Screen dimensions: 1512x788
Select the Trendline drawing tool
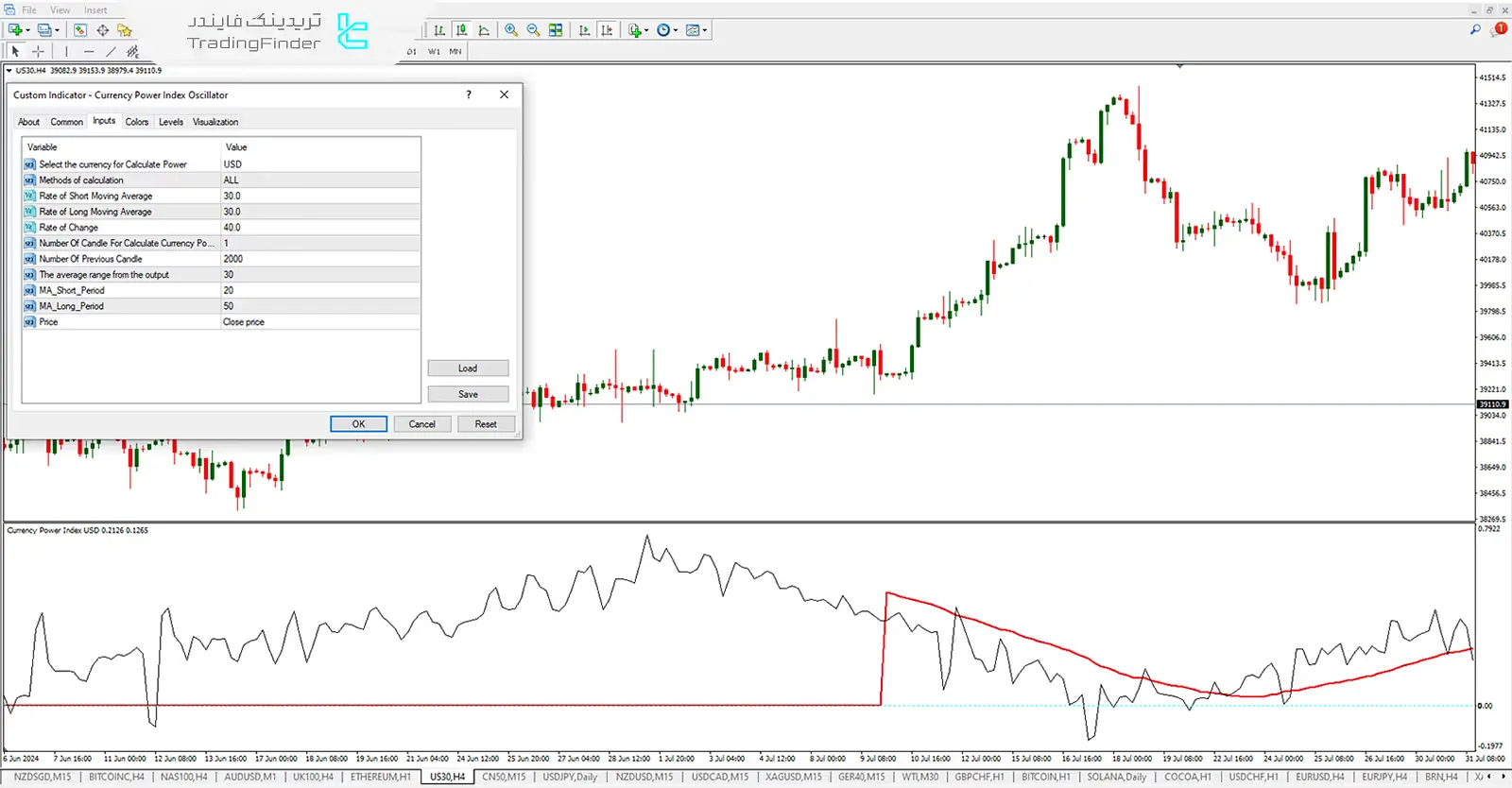111,51
